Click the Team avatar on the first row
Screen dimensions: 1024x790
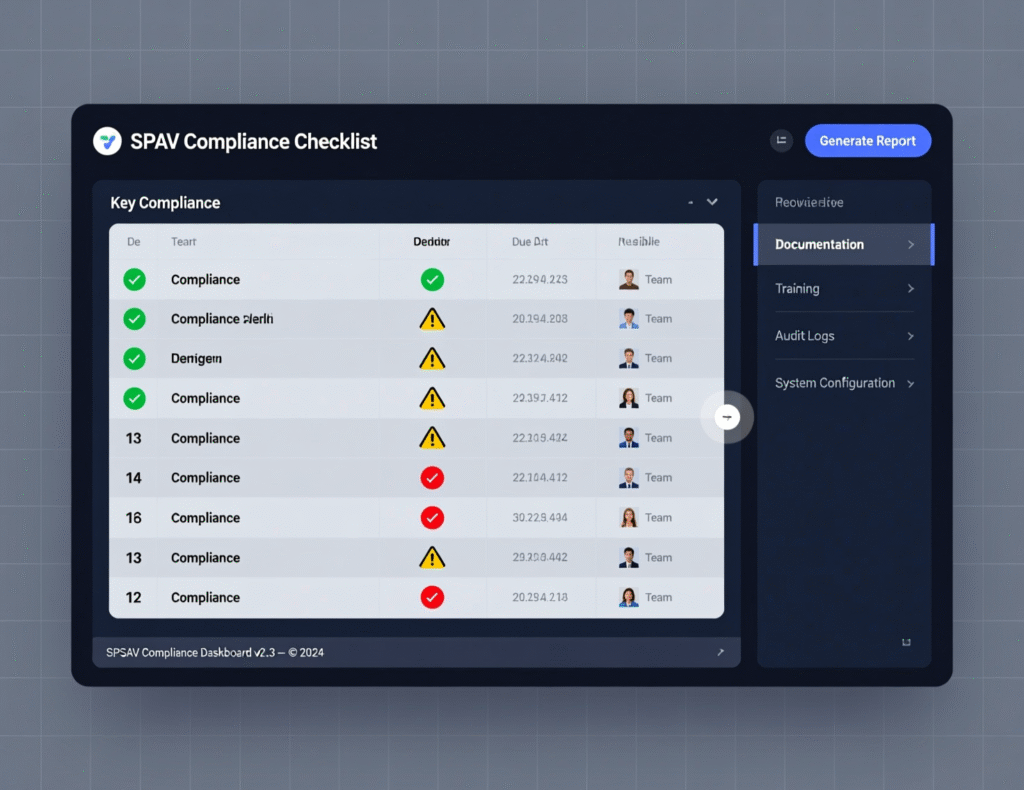coord(627,279)
